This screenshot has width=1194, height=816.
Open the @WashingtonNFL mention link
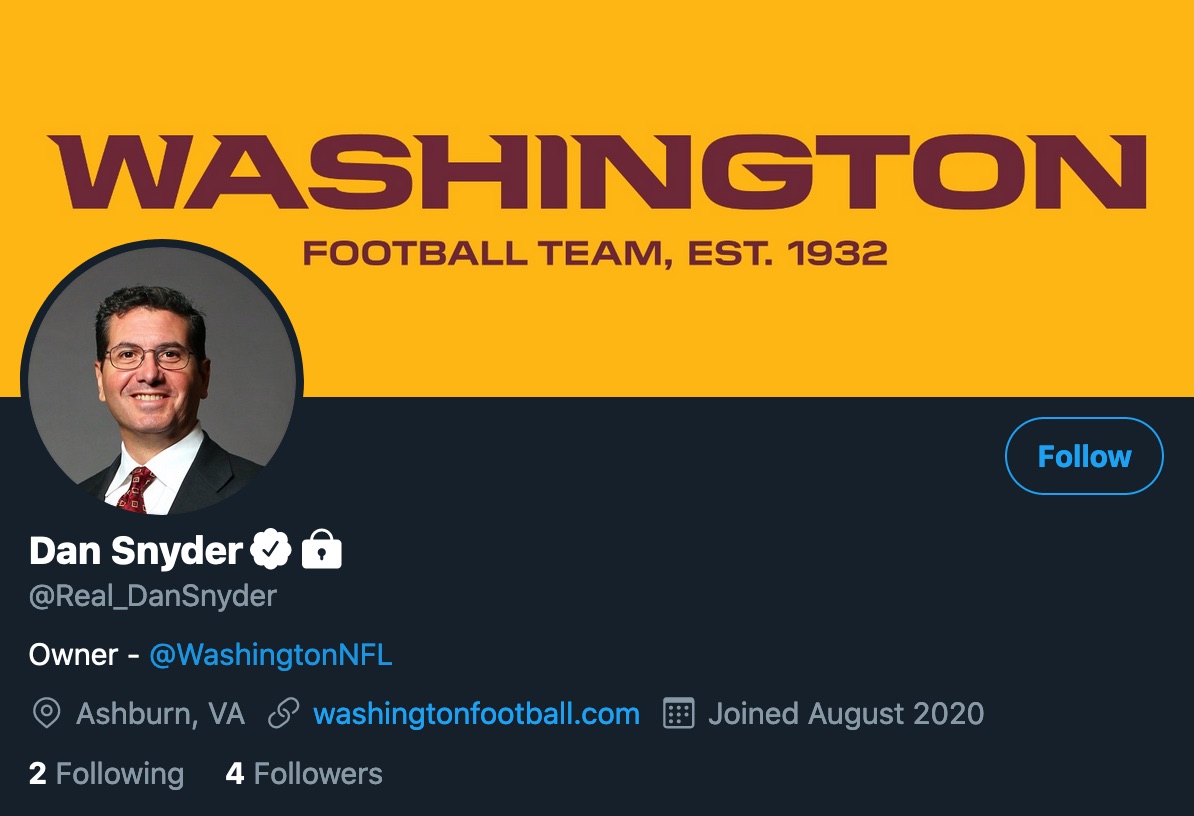pos(270,655)
